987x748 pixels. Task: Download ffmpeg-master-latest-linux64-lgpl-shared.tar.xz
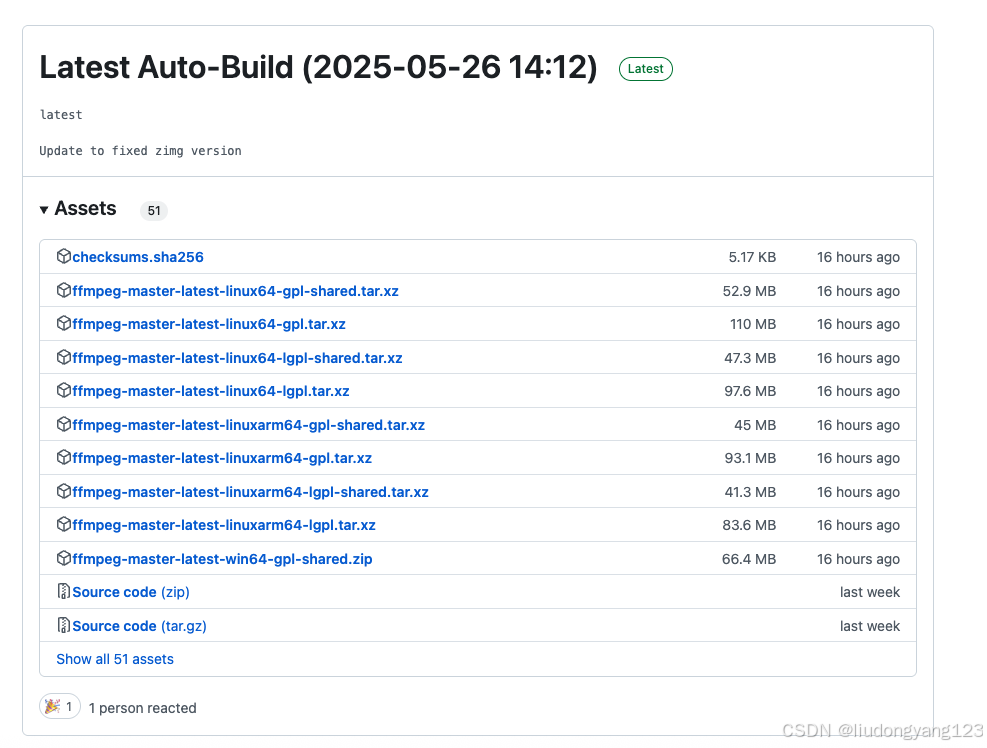click(237, 358)
